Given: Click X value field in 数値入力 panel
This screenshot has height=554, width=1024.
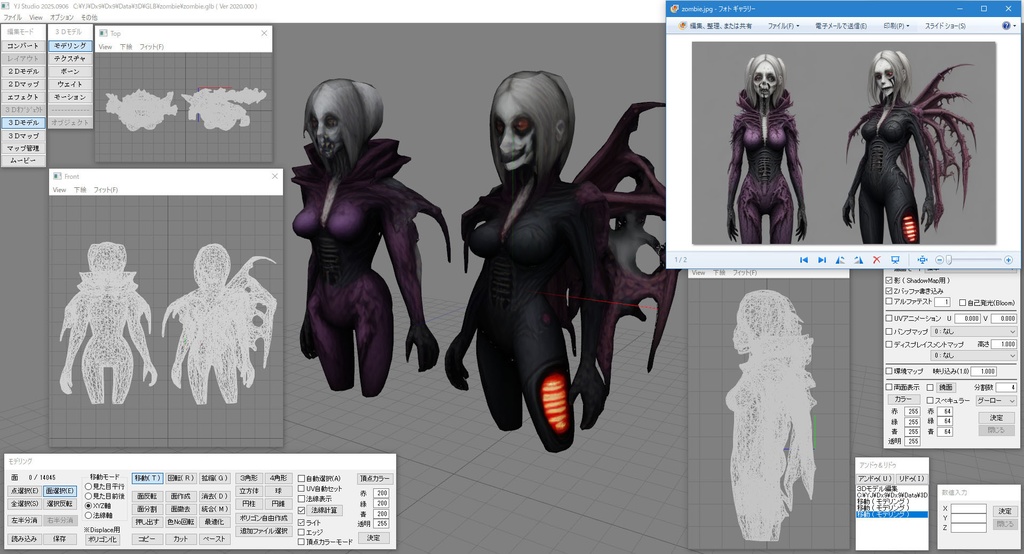Looking at the screenshot, I should click(968, 508).
